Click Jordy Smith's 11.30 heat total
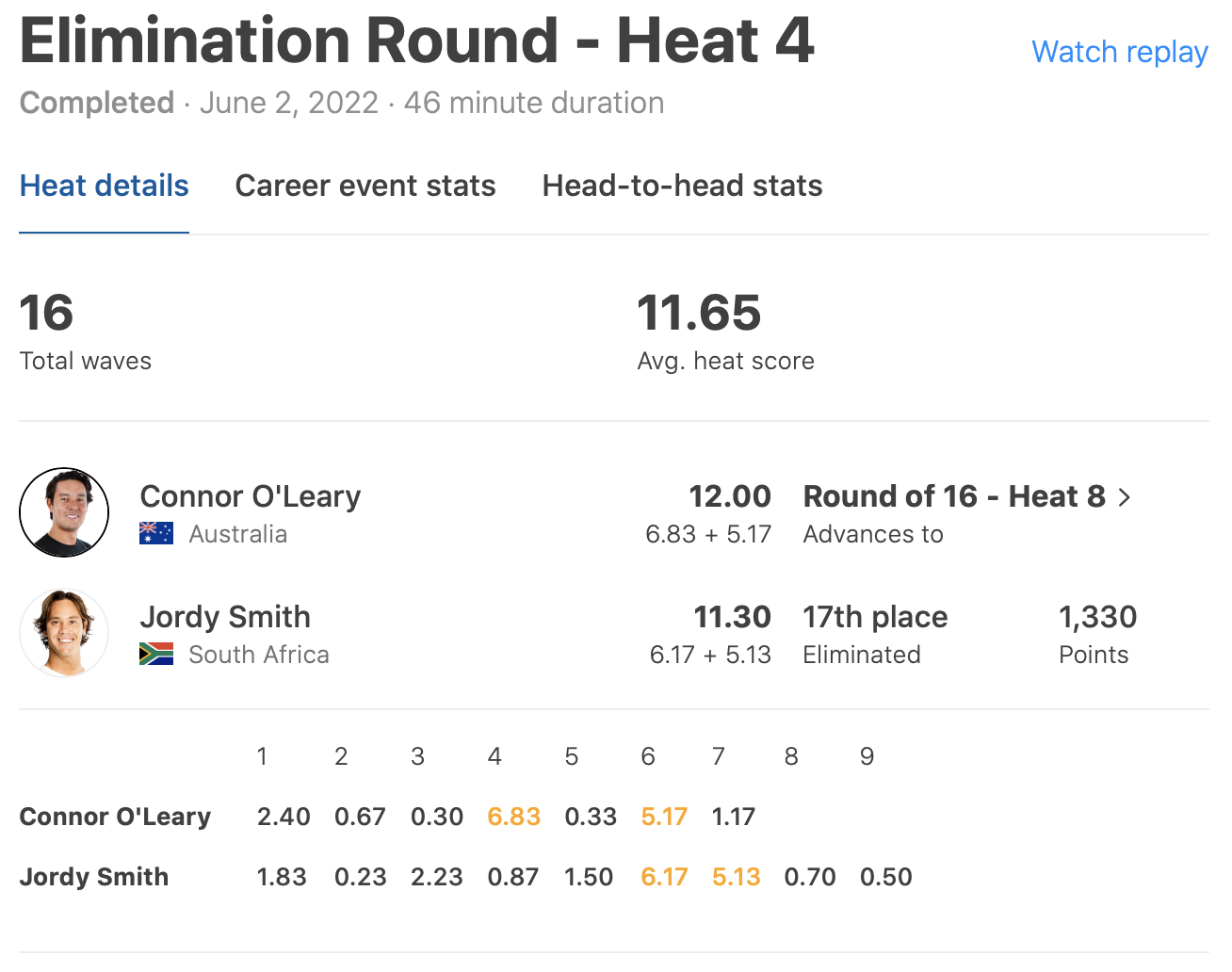Screen dimensions: 1232x972 click(732, 617)
